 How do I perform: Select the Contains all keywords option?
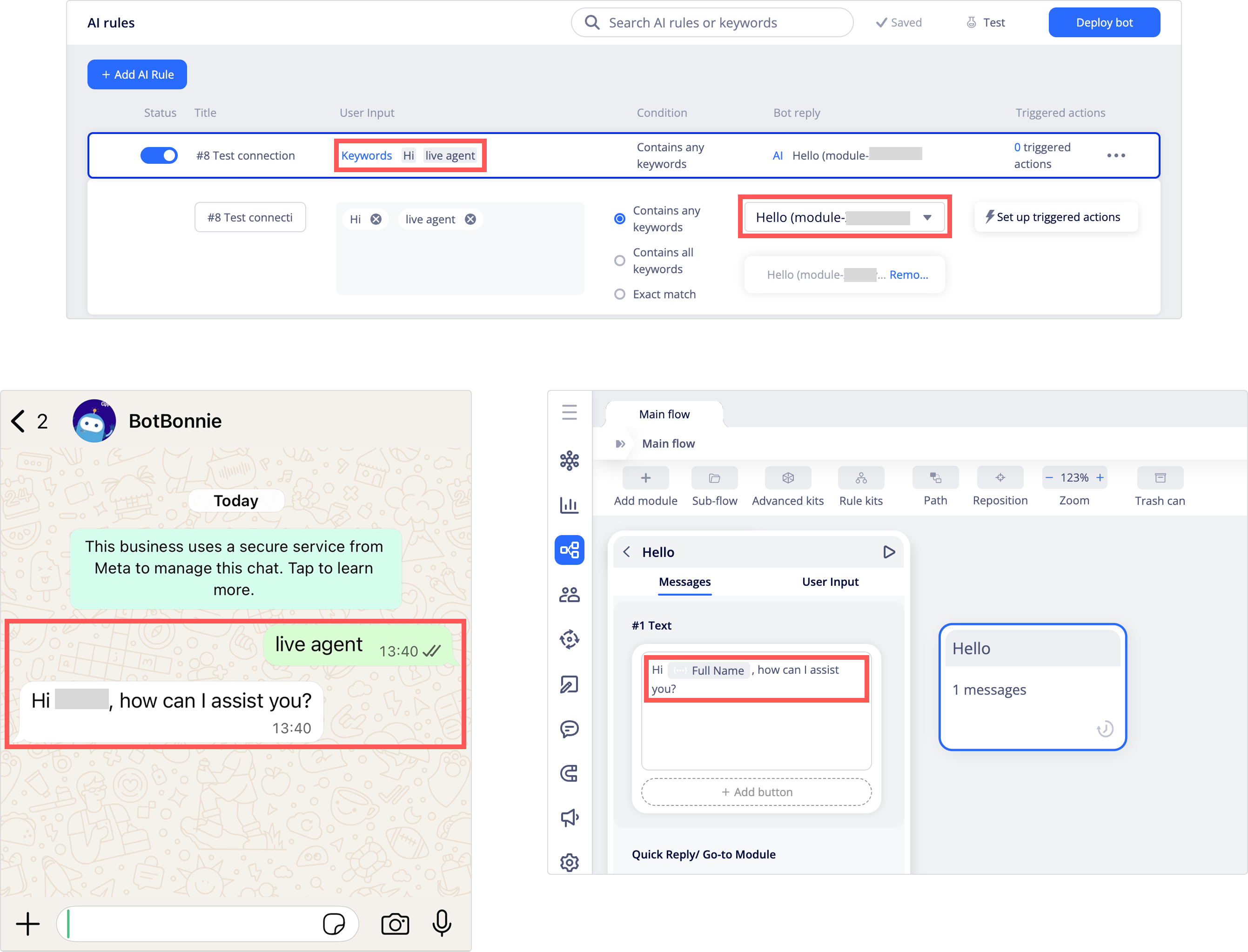point(619,261)
